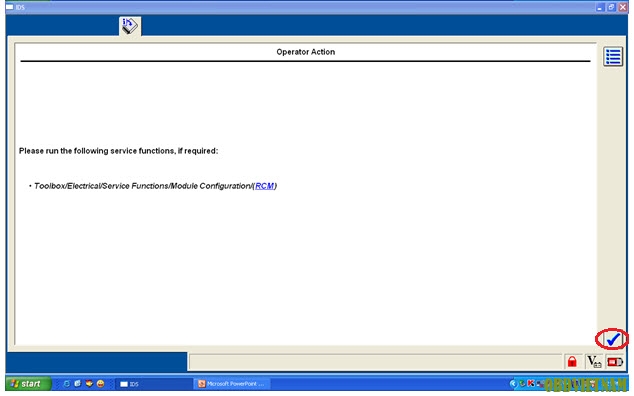Restore down the IDS window

611,7
